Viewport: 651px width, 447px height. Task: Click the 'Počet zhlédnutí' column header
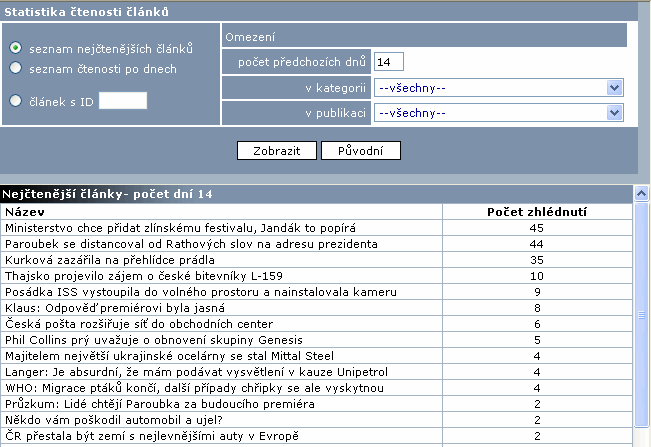(x=536, y=212)
